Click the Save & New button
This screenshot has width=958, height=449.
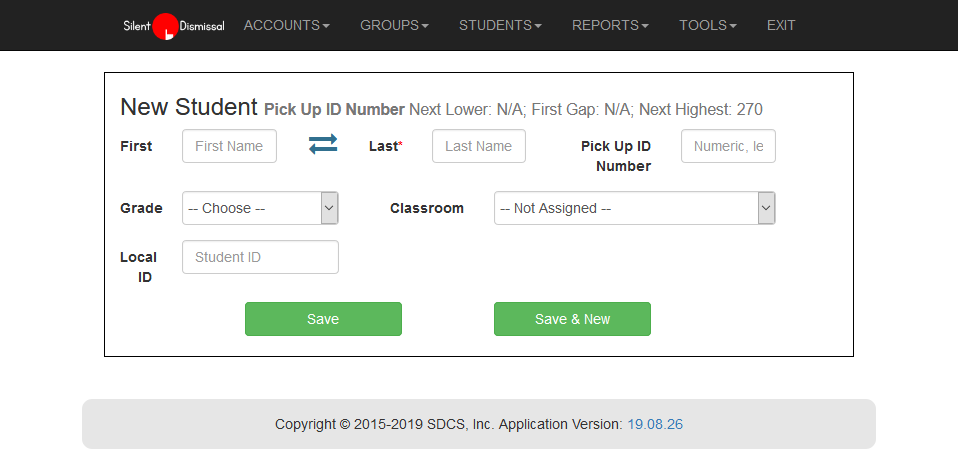[572, 319]
